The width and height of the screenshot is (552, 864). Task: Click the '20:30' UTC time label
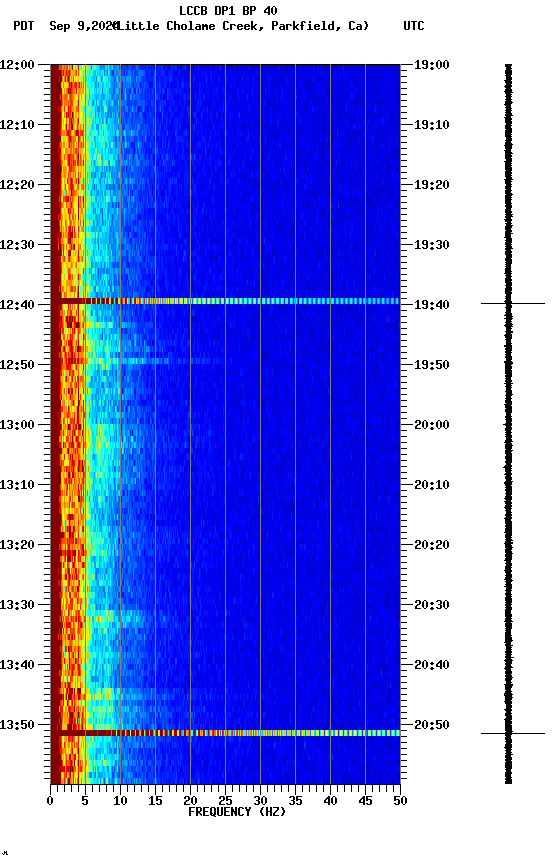pyautogui.click(x=432, y=606)
